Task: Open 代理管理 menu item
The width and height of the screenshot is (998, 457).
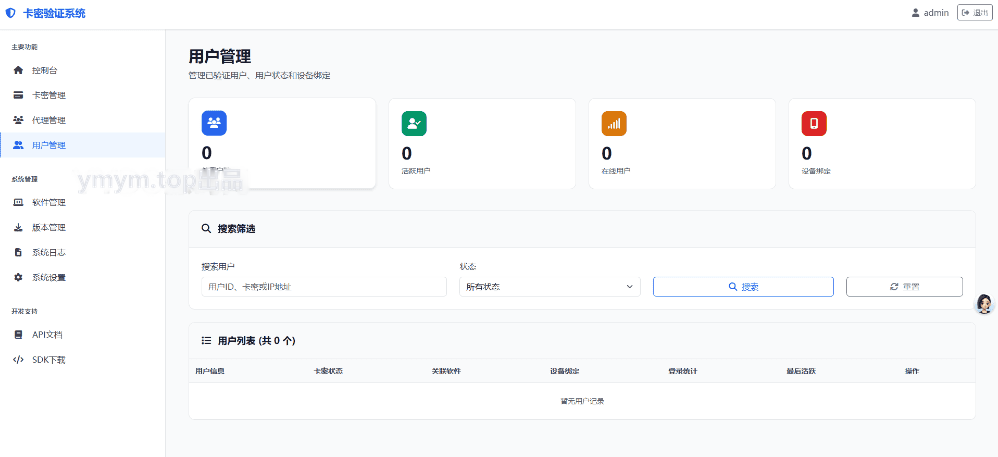Action: 83,120
